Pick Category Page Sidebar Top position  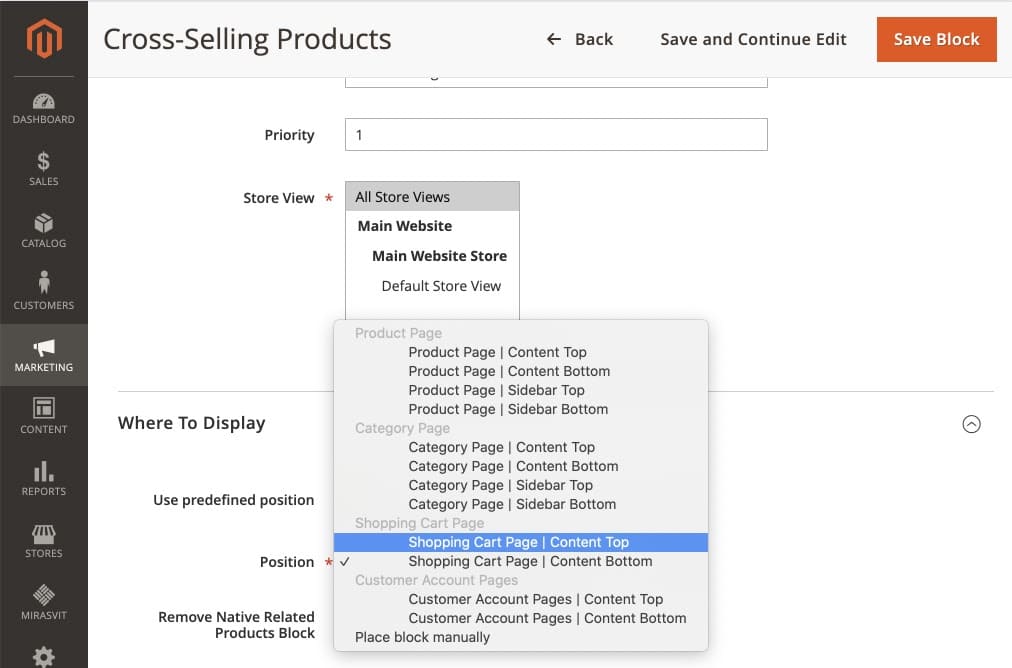click(x=500, y=485)
